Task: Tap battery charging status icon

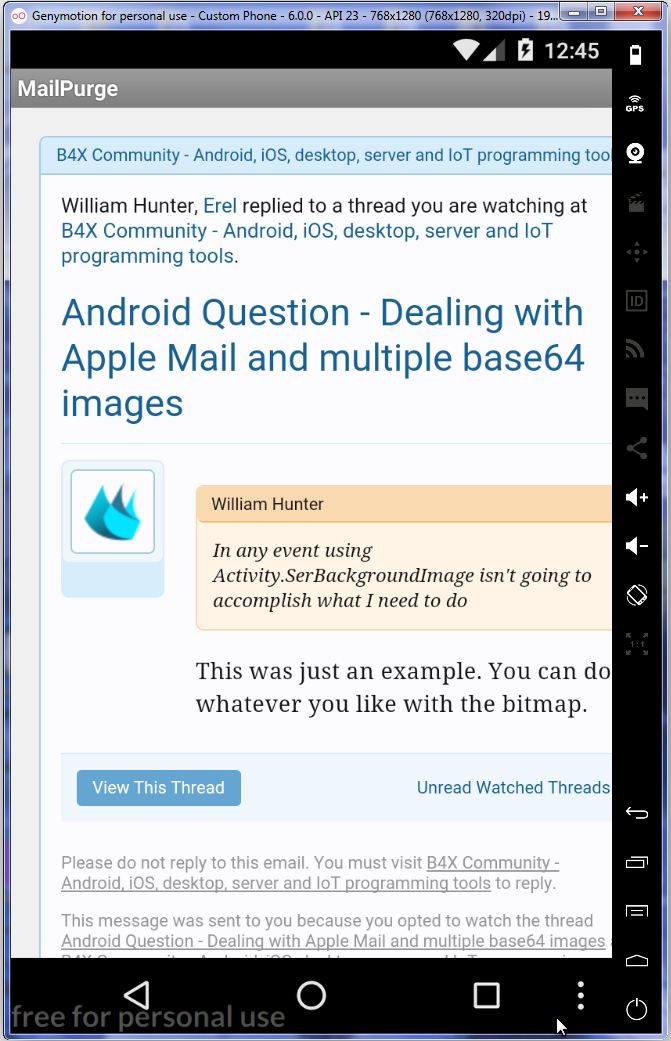Action: [525, 50]
